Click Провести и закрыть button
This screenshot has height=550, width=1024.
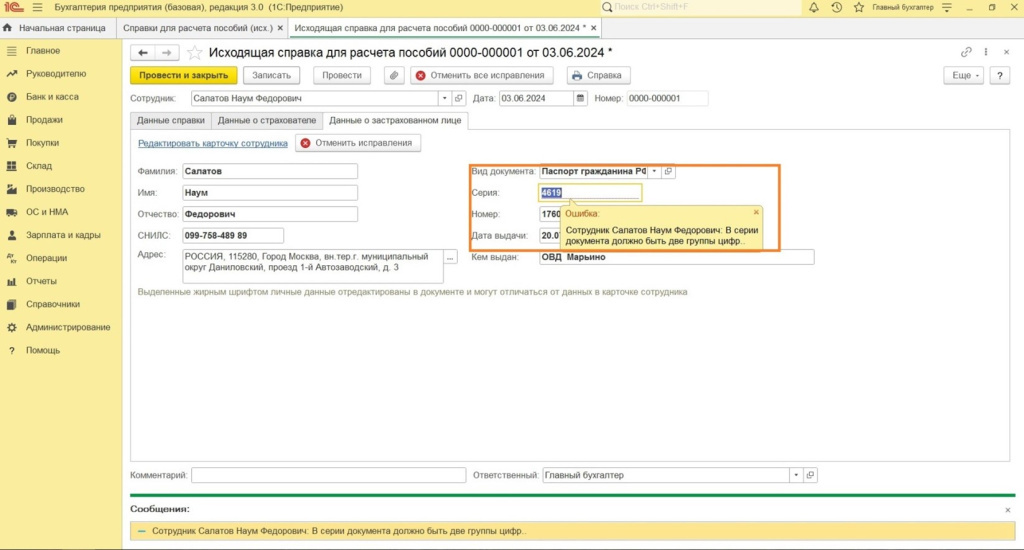tap(184, 75)
